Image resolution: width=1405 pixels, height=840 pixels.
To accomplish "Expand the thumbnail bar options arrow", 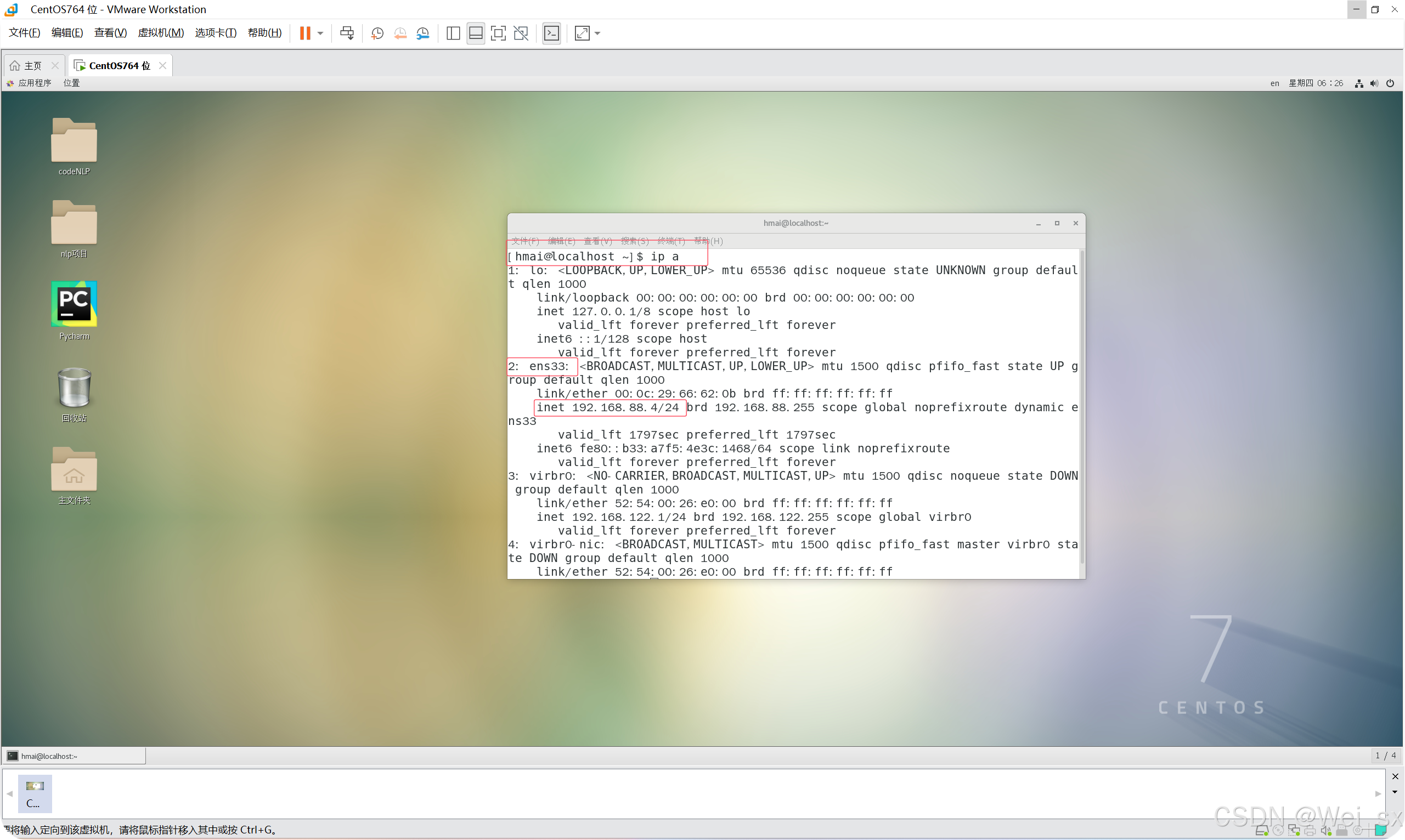I will [x=1395, y=792].
